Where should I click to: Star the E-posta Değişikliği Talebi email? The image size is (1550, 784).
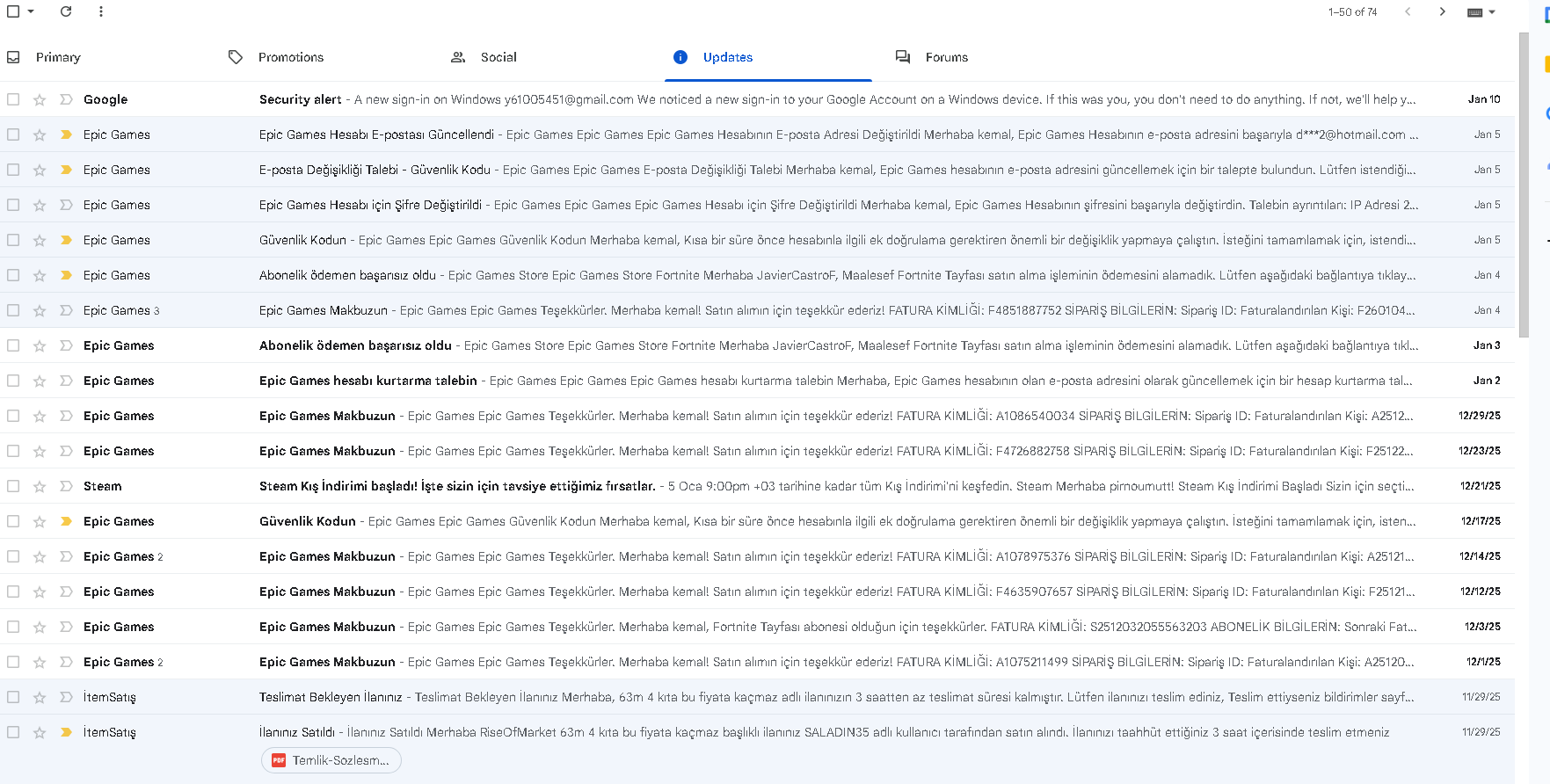(x=40, y=170)
